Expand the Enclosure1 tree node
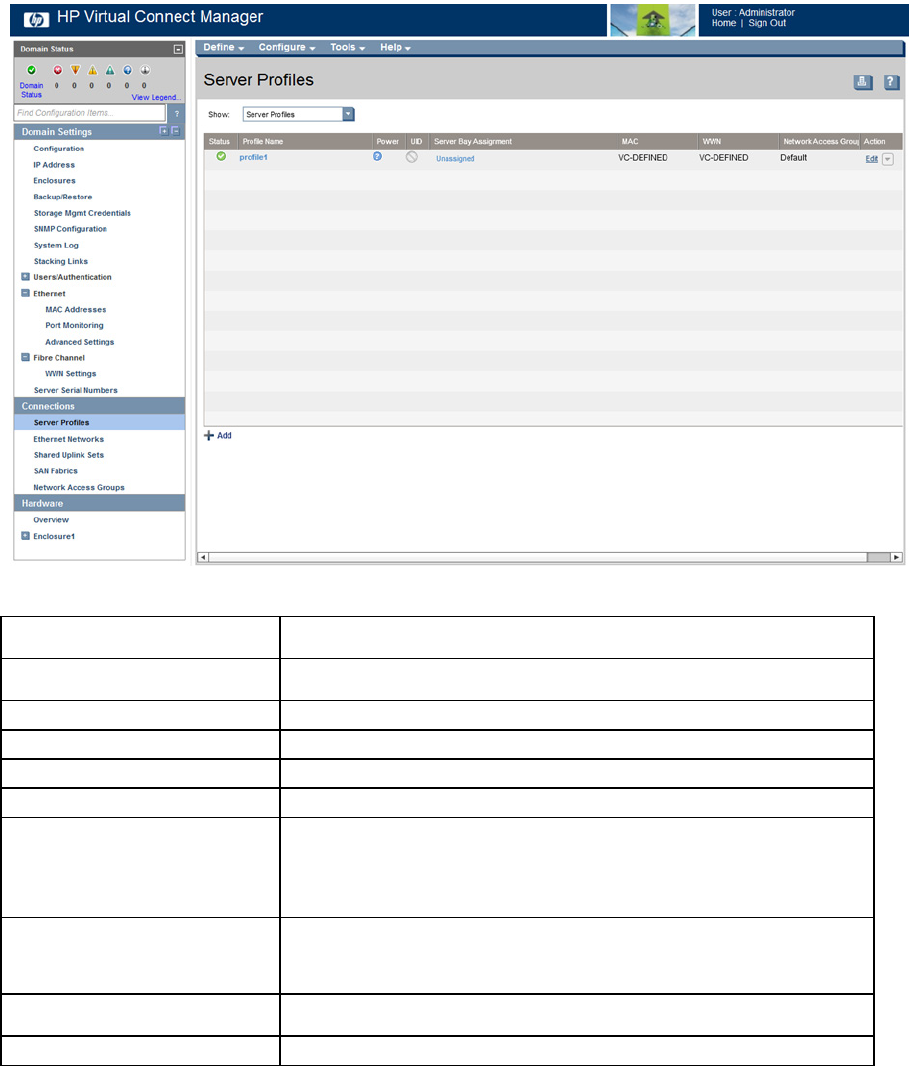Screen dimensions: 912x1066 coord(25,536)
